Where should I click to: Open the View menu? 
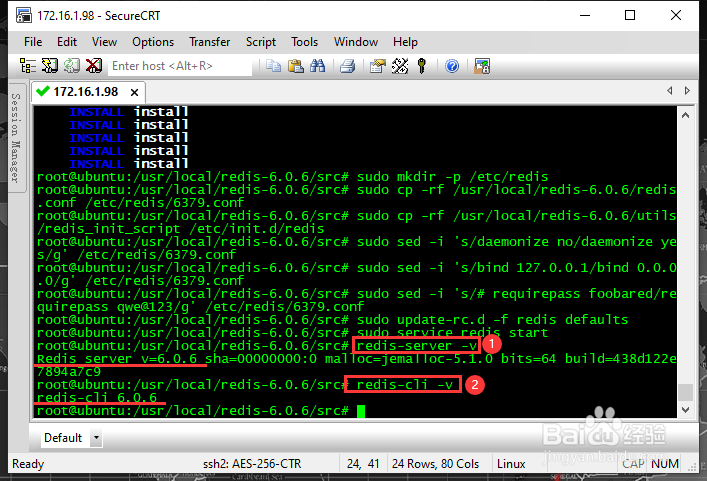point(104,42)
